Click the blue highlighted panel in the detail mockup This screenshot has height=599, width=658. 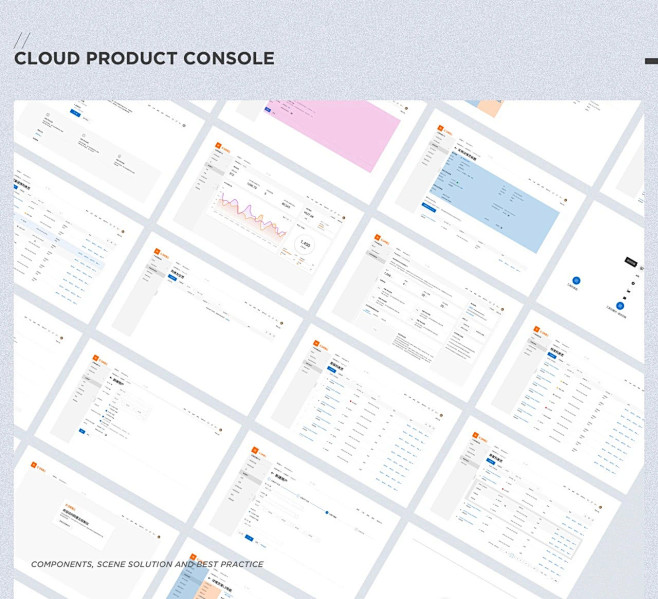(x=495, y=201)
